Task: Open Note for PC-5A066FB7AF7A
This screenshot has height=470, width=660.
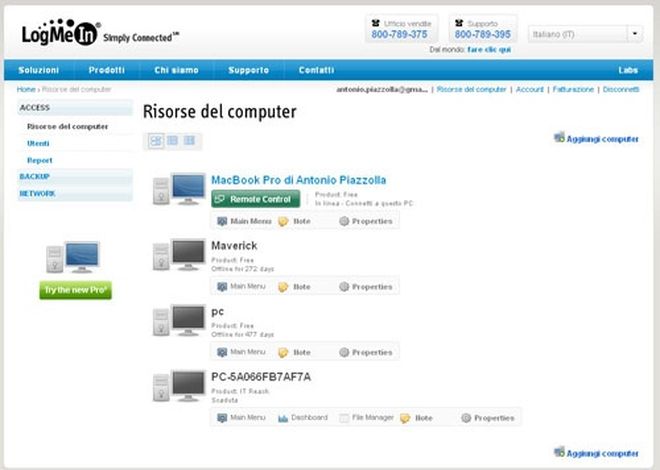Action: (416, 418)
